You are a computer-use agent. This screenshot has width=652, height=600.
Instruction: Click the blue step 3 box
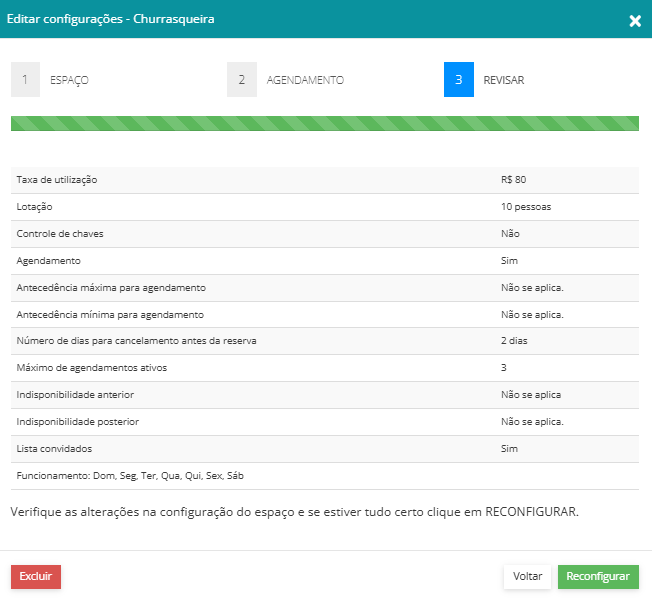coord(459,79)
